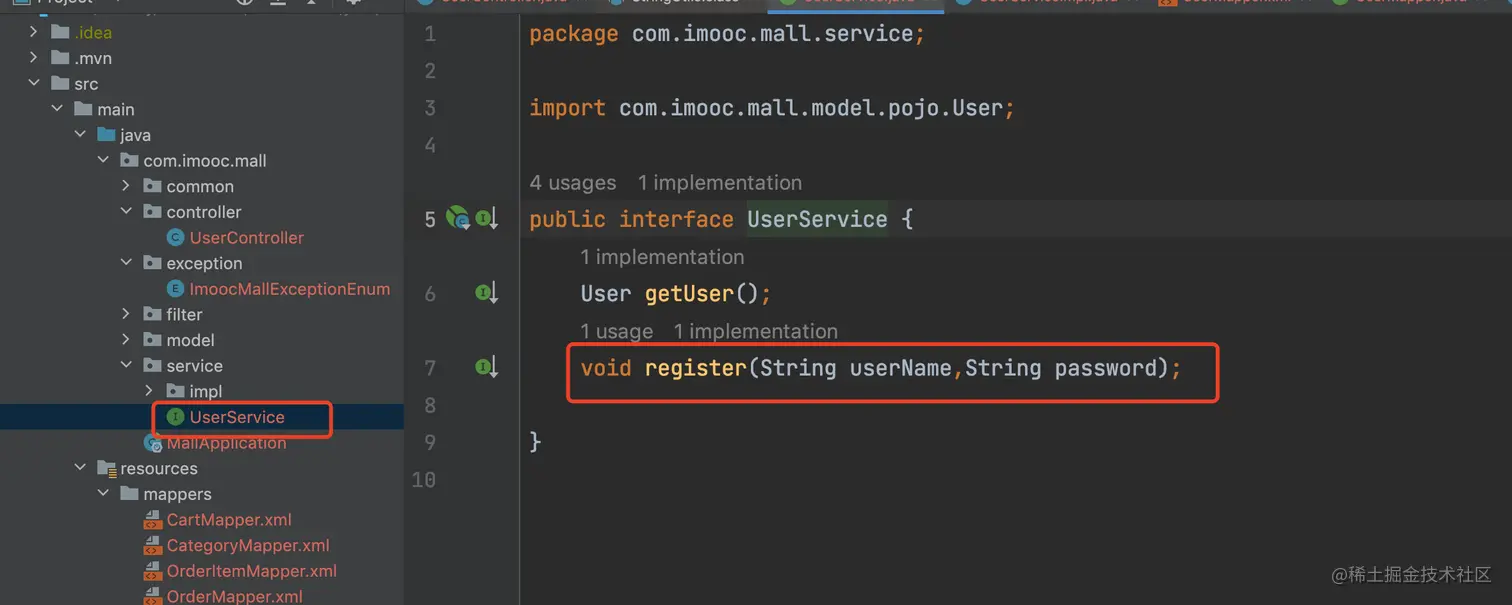This screenshot has height=605, width=1512.
Task: Click the register method name in the editor
Action: pyautogui.click(x=695, y=368)
